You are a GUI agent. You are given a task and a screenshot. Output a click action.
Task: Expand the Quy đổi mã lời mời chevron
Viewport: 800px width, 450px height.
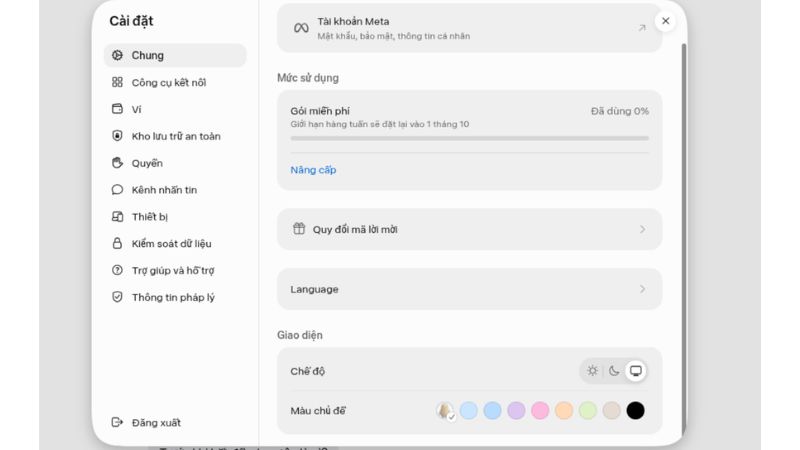pyautogui.click(x=642, y=230)
